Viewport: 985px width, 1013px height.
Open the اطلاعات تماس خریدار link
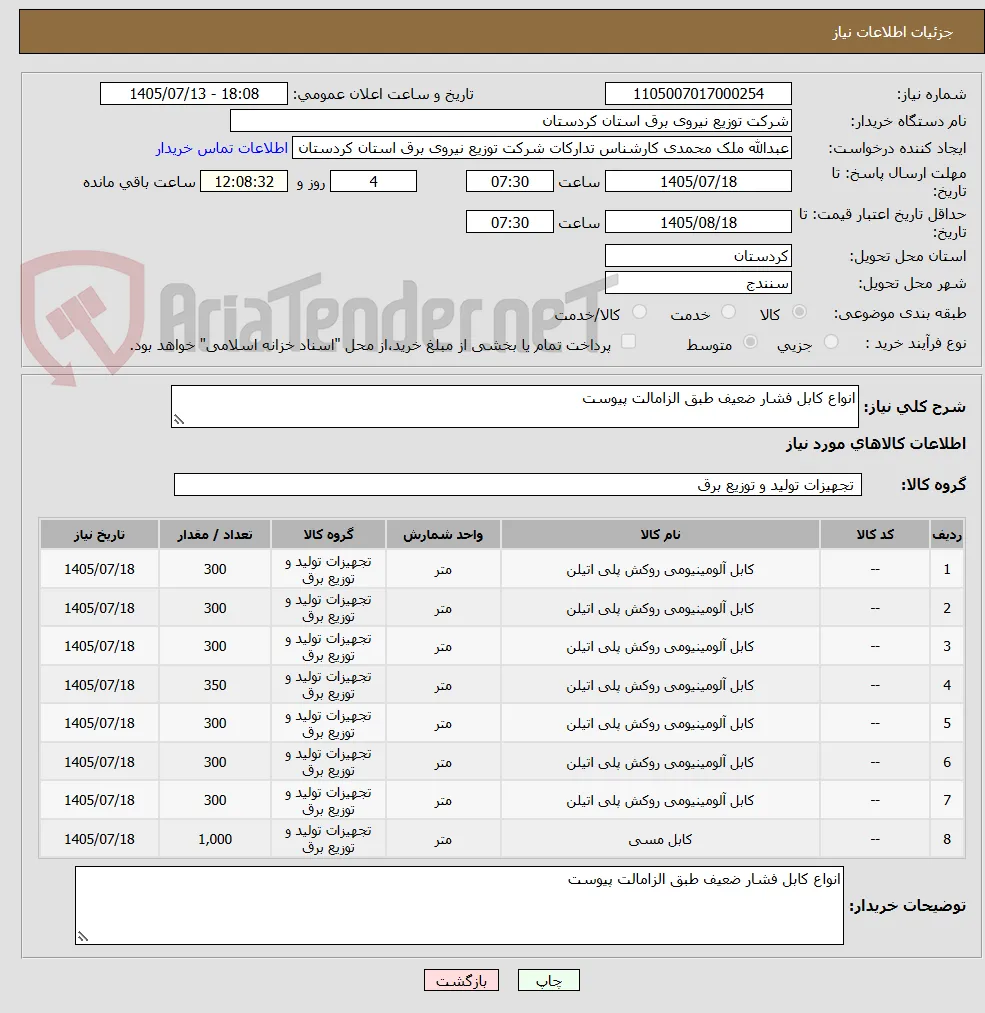222,149
